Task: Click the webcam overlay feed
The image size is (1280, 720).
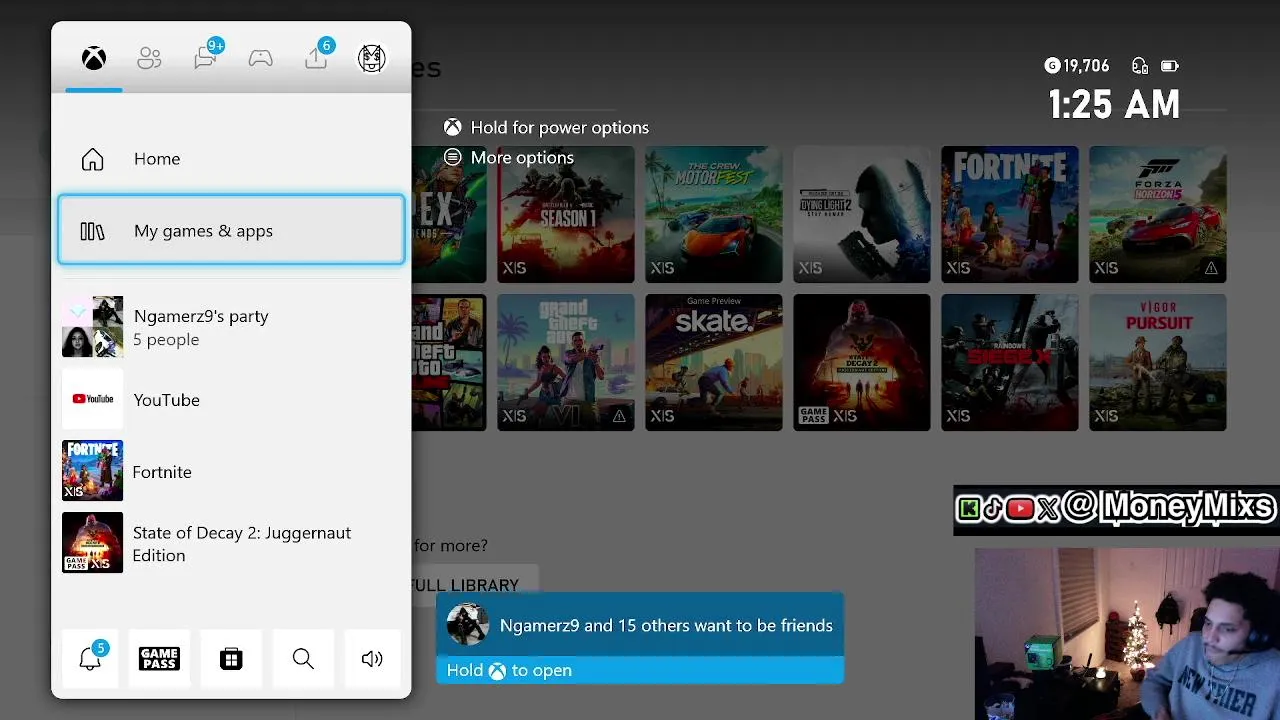Action: coord(1127,634)
